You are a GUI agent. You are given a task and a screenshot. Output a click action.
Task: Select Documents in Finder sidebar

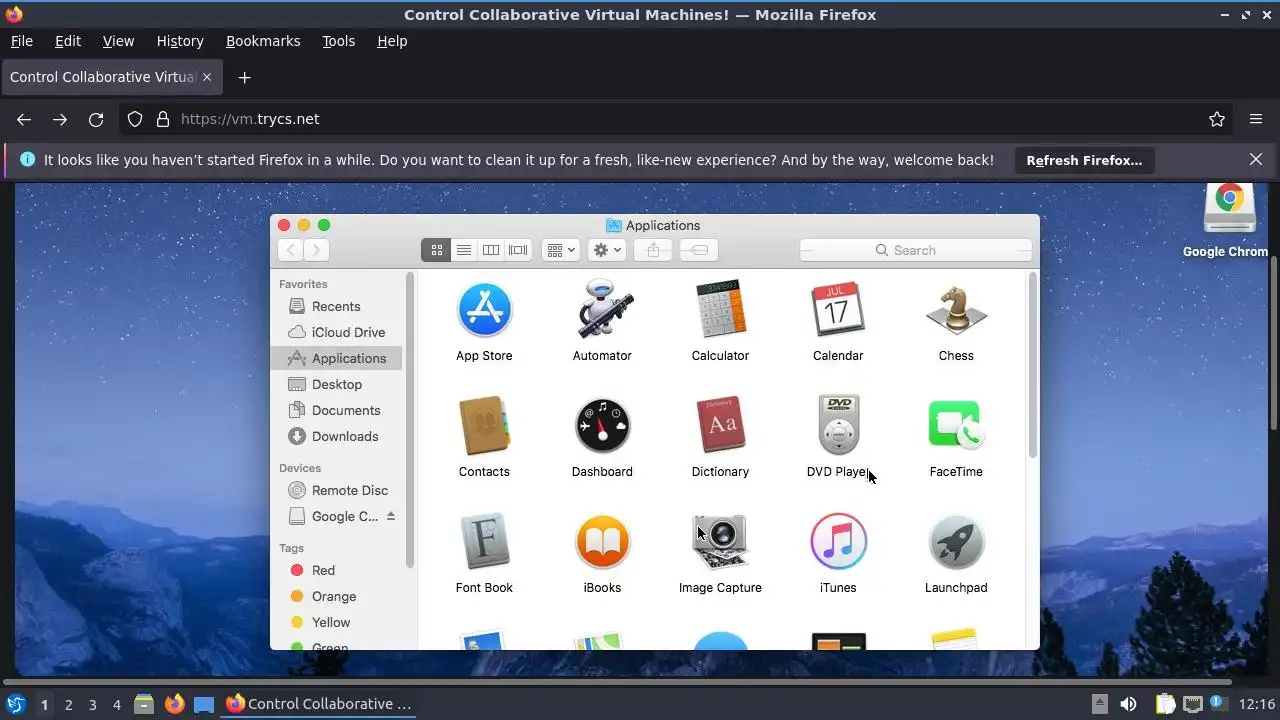click(336, 410)
